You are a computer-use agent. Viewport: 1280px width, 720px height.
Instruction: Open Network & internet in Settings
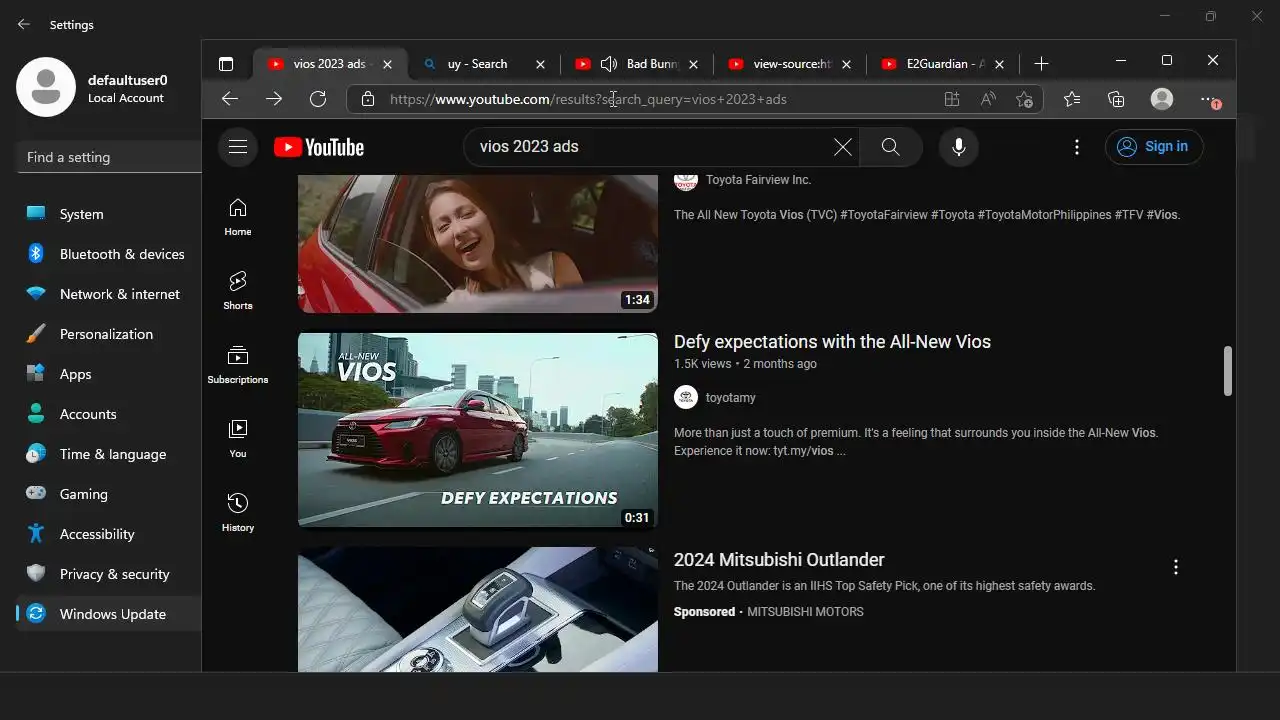(x=109, y=294)
